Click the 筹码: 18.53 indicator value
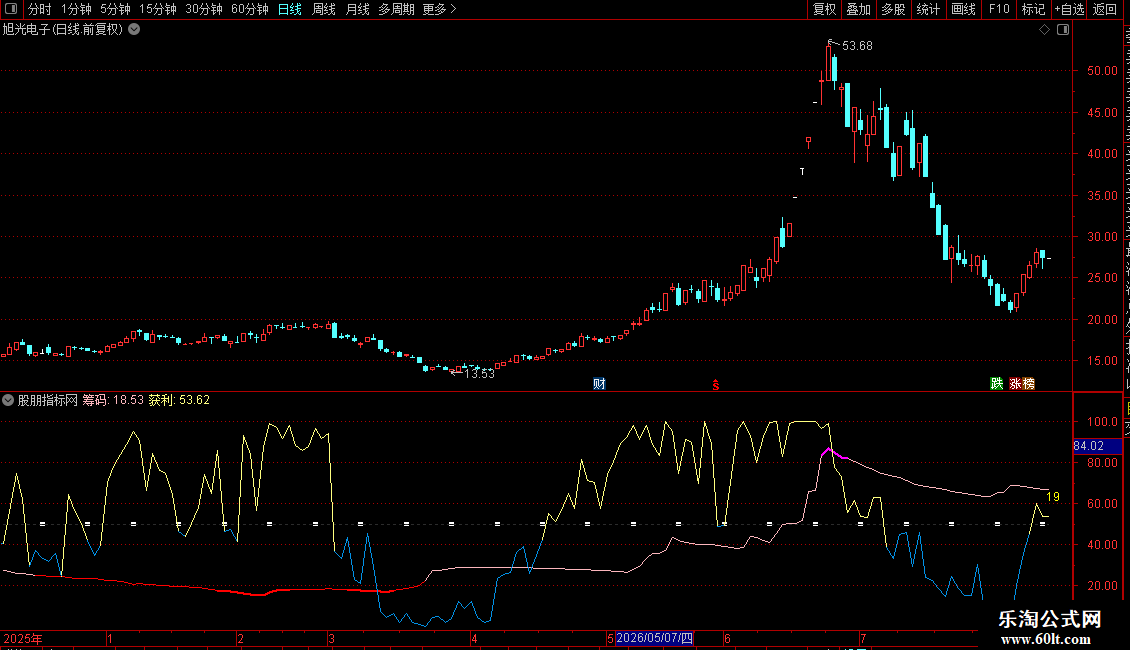Image resolution: width=1130 pixels, height=650 pixels. point(113,400)
